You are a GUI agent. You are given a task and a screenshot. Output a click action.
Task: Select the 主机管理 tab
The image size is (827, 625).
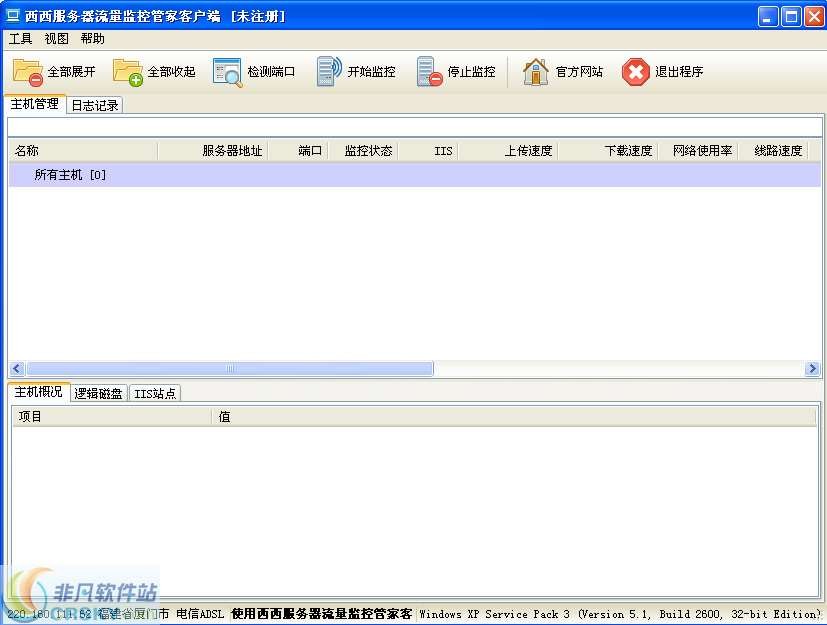(x=35, y=103)
